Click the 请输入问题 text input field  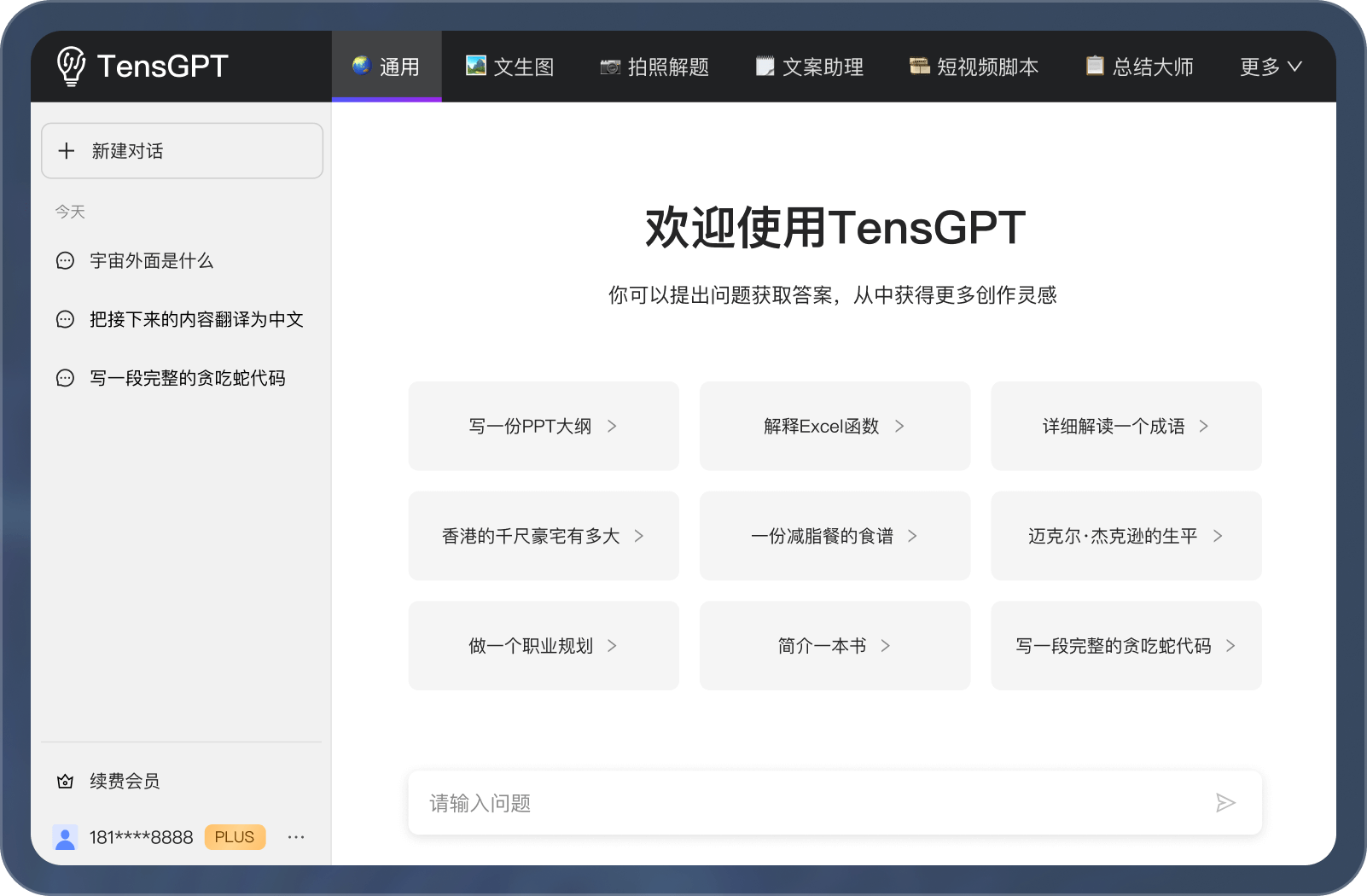[811, 803]
